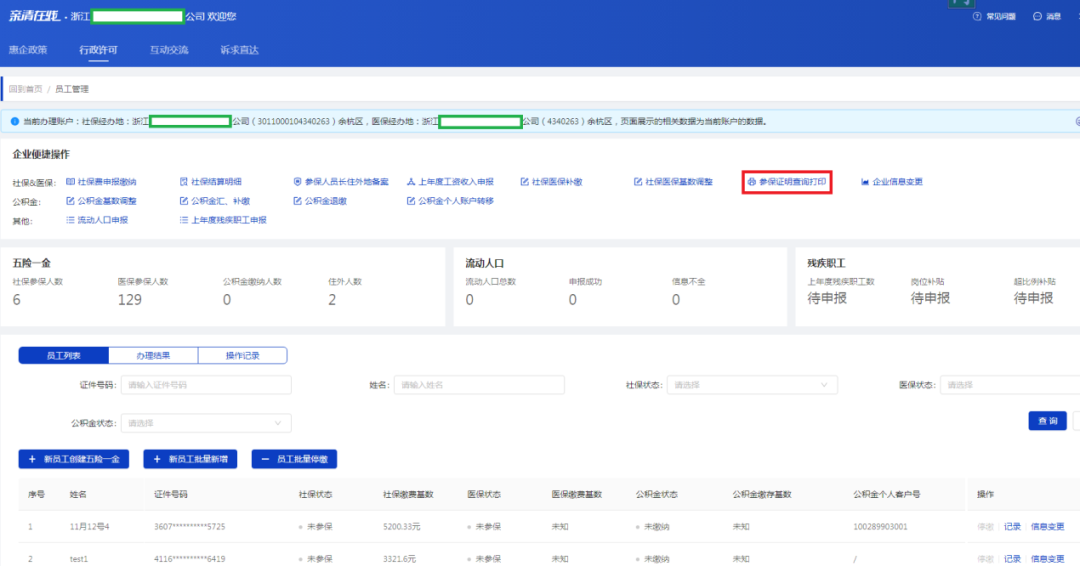This screenshot has width=1080, height=566.
Task: Click the 参保证明查询打印 printer icon
Action: [752, 182]
